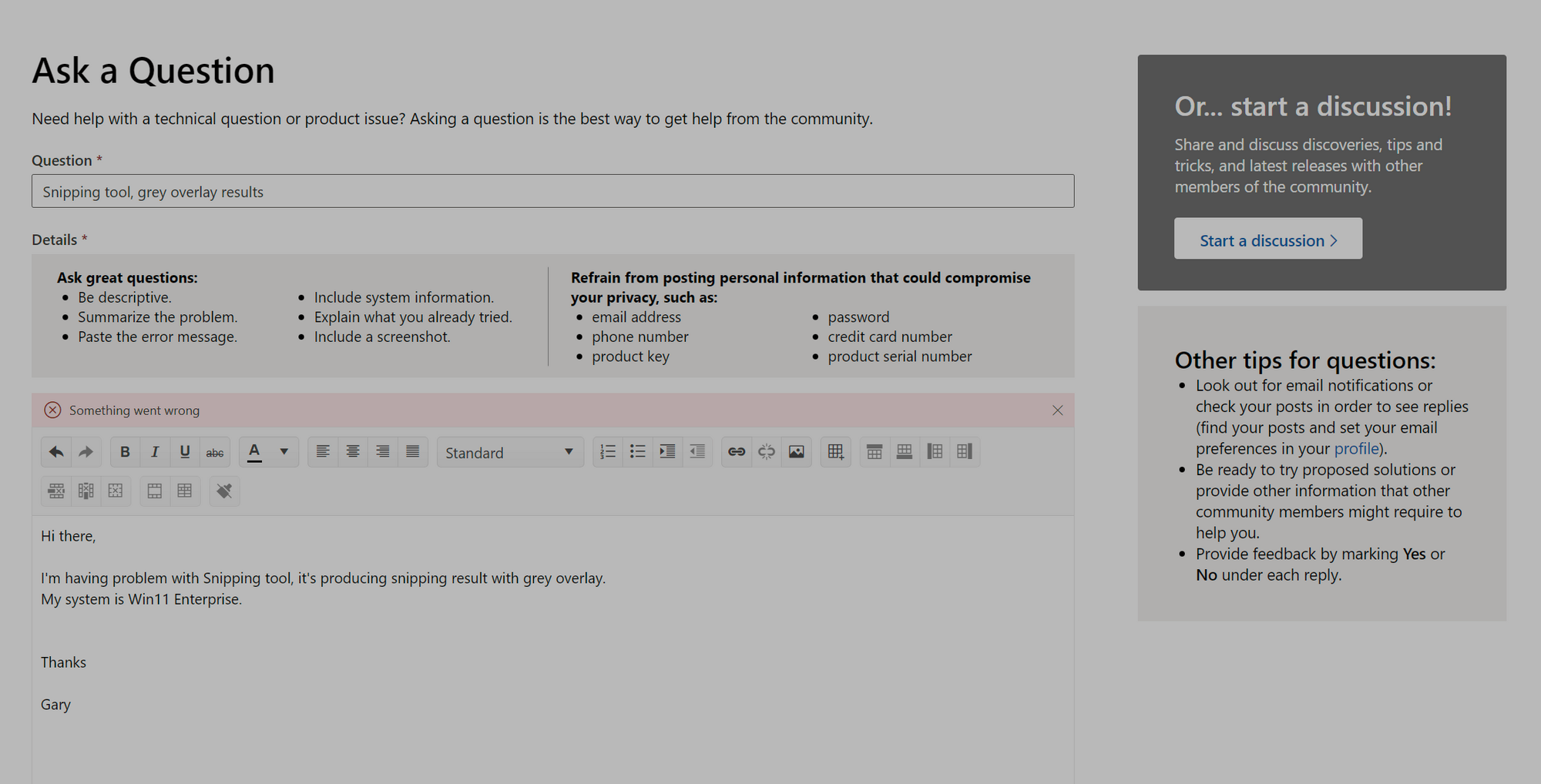The image size is (1541, 784).
Task: Click 'Or... start a discussion!' heading
Action: pos(1313,106)
